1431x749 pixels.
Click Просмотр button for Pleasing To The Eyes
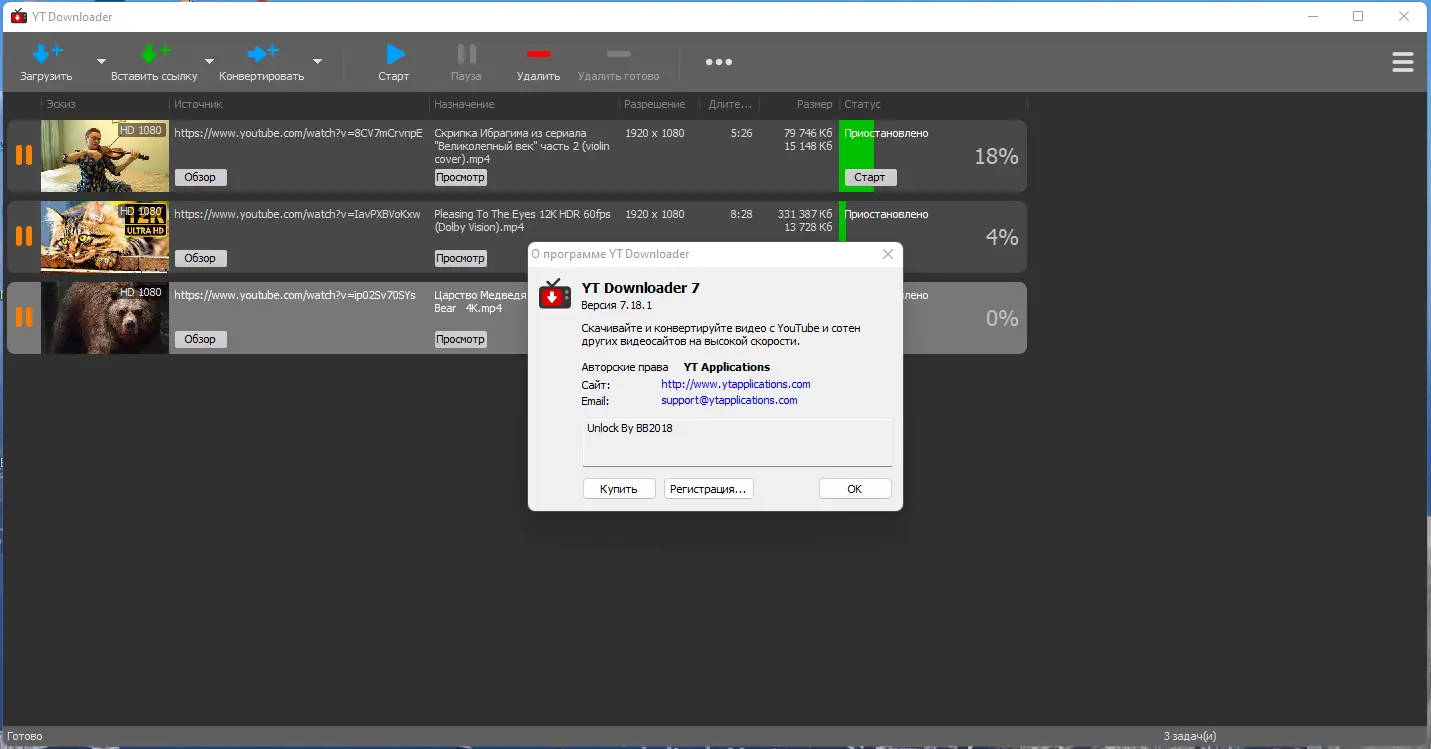tap(461, 258)
